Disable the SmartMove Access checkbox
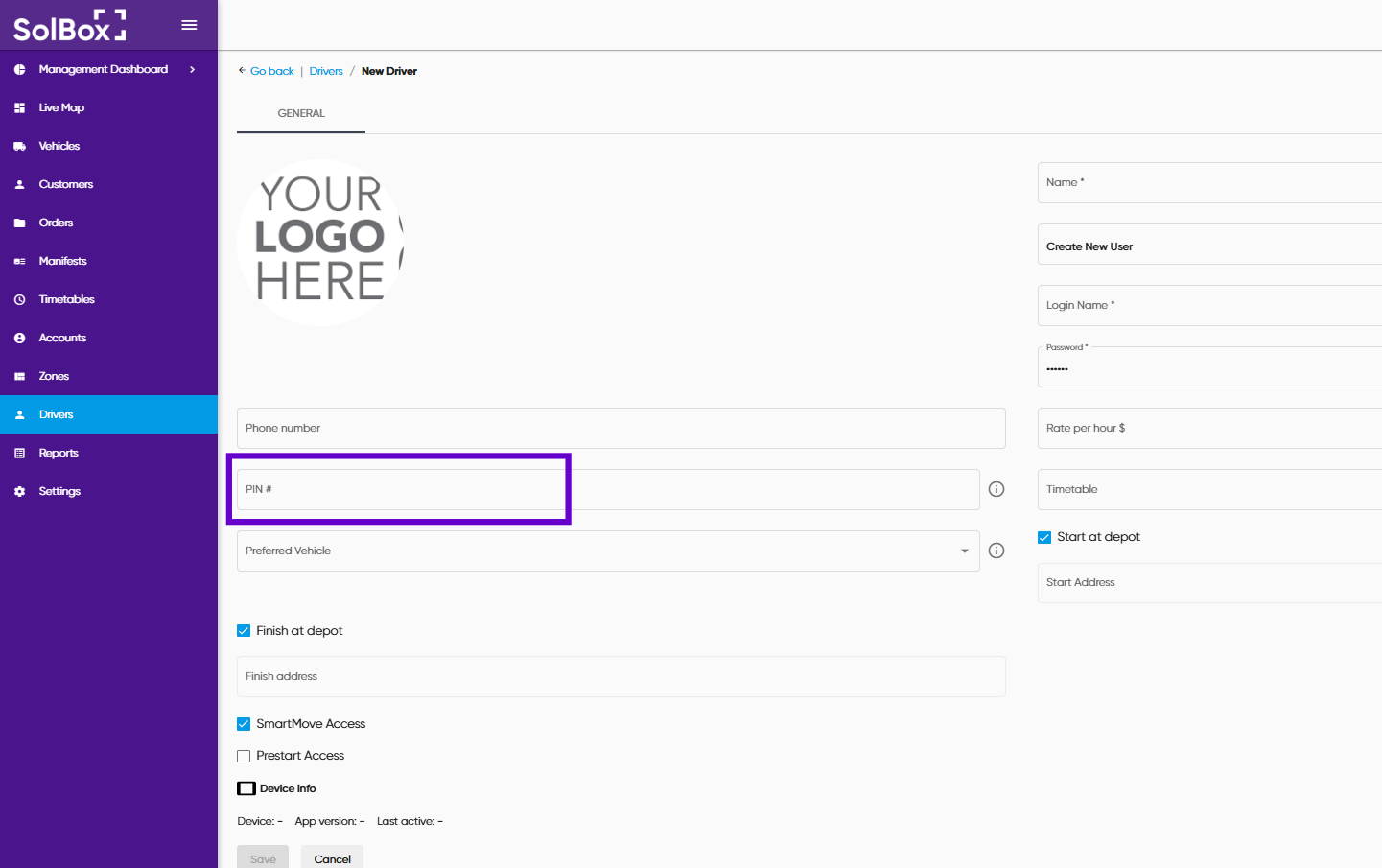This screenshot has width=1382, height=868. pyautogui.click(x=244, y=724)
